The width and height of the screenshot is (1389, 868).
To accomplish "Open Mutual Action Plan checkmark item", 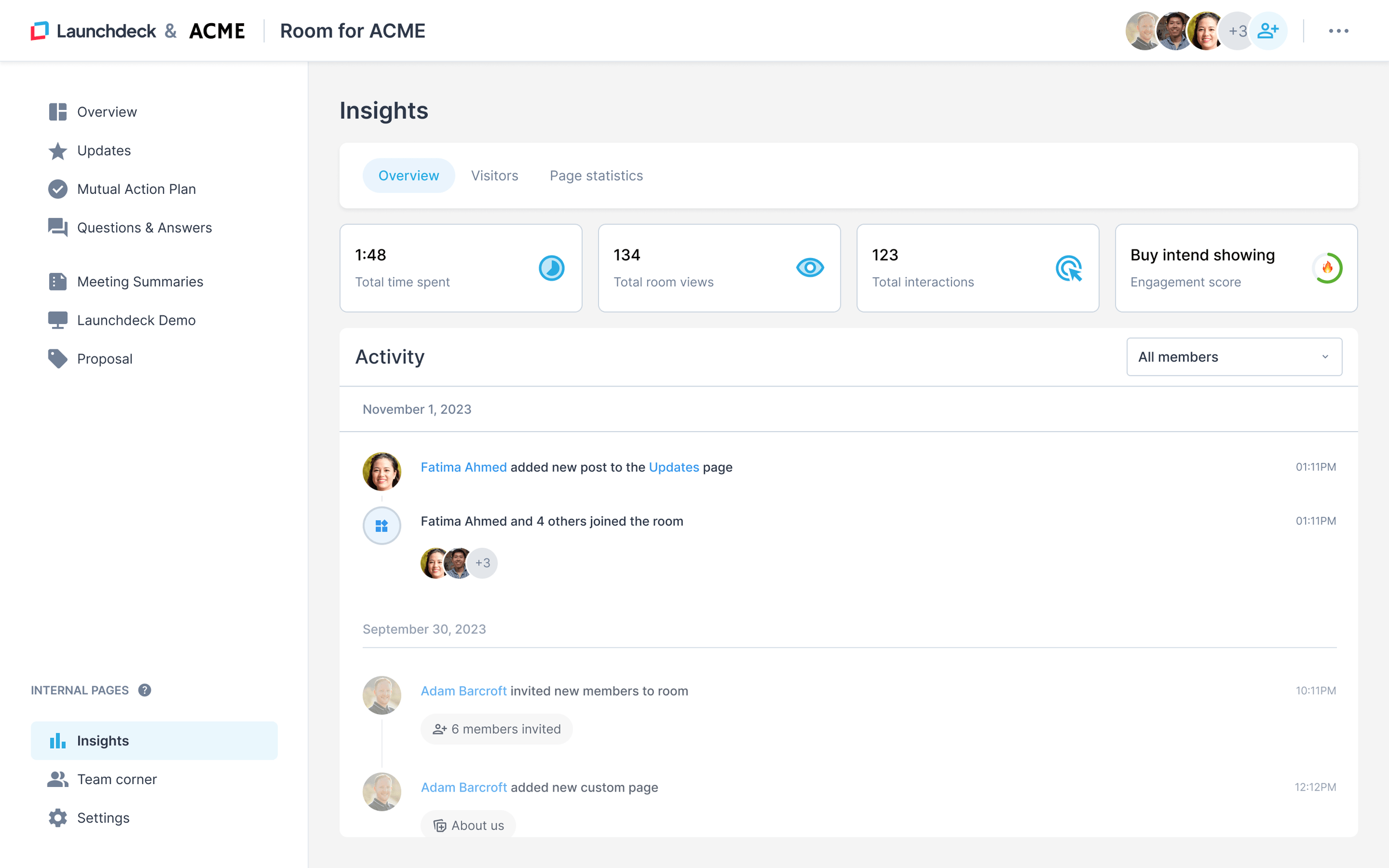I will (122, 189).
